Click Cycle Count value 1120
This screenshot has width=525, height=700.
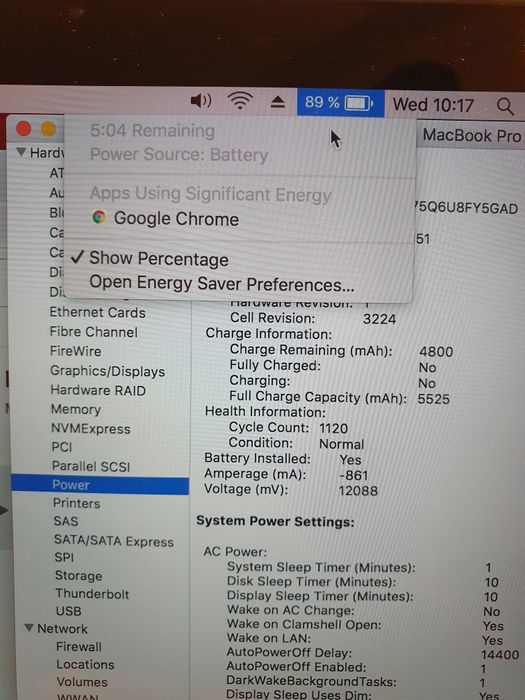click(333, 428)
